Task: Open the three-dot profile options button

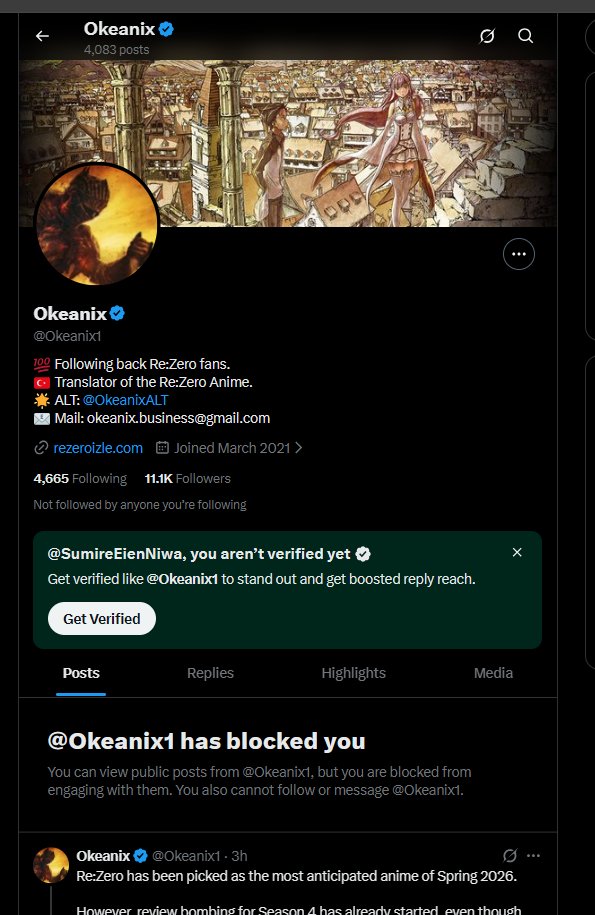Action: (519, 254)
